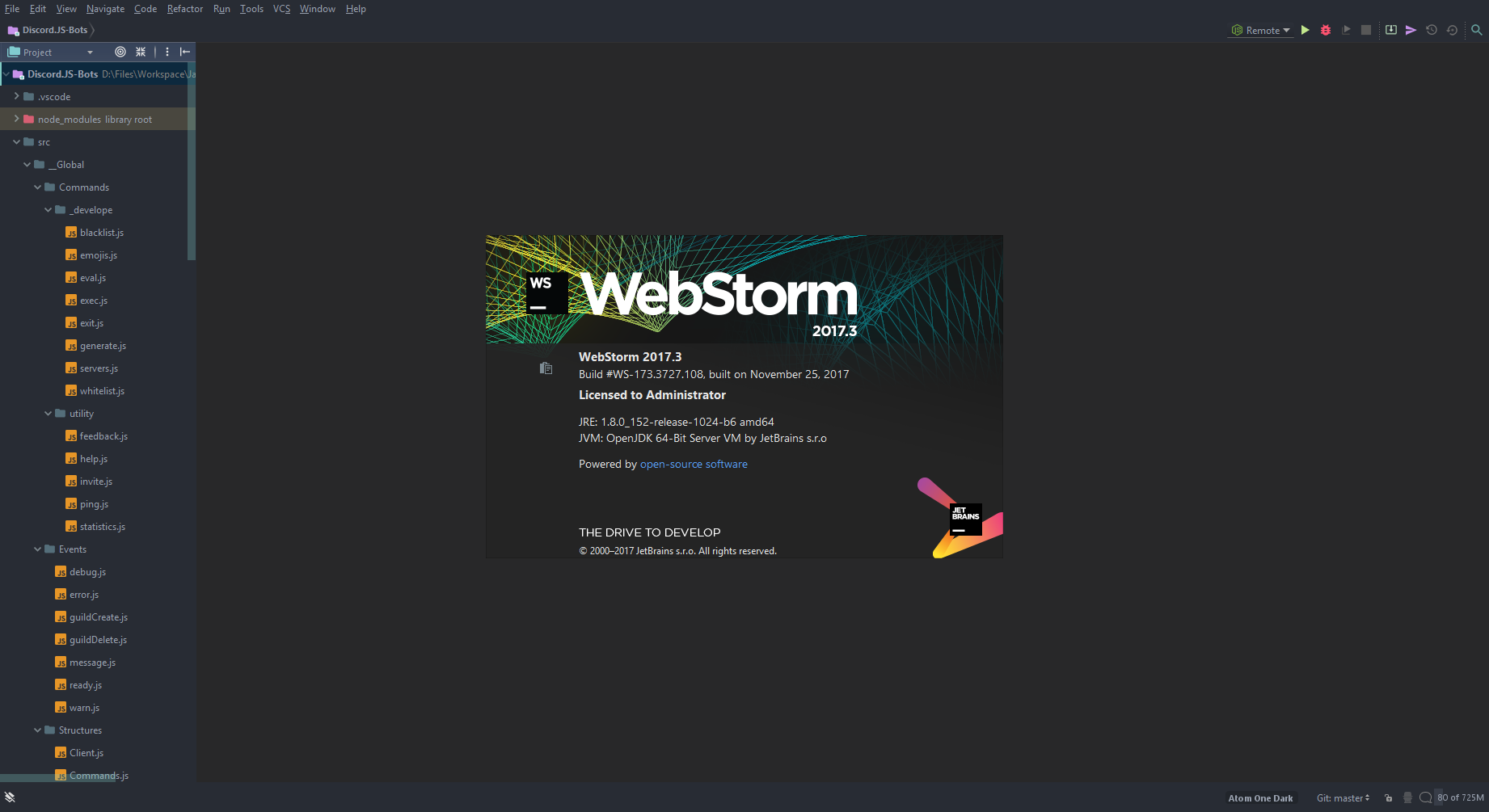Follow the open-source software link

click(x=693, y=464)
